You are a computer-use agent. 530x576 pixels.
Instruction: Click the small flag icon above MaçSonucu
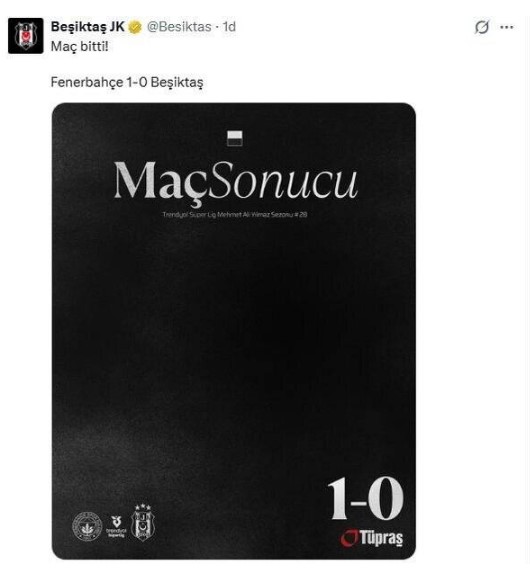coord(234,138)
